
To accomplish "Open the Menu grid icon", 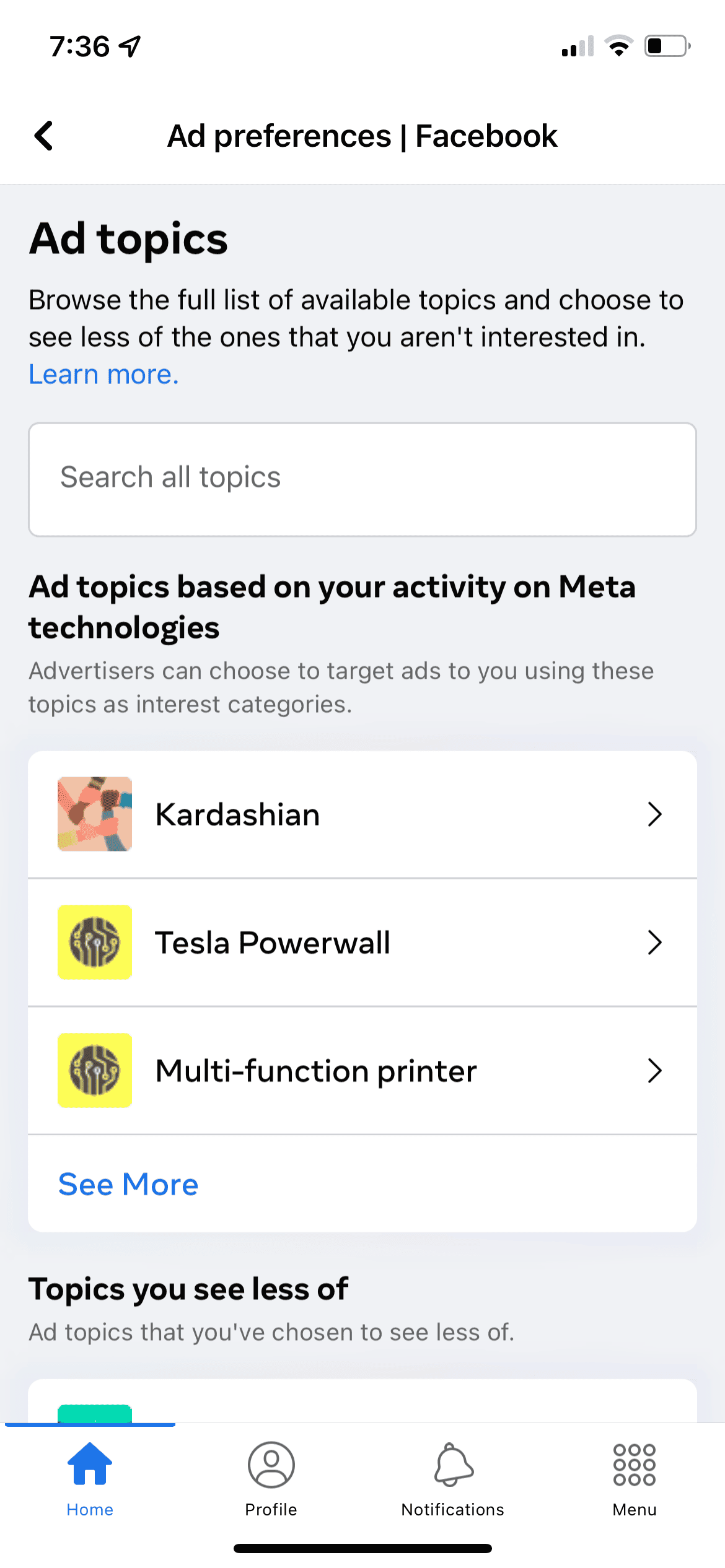I will tap(634, 1478).
